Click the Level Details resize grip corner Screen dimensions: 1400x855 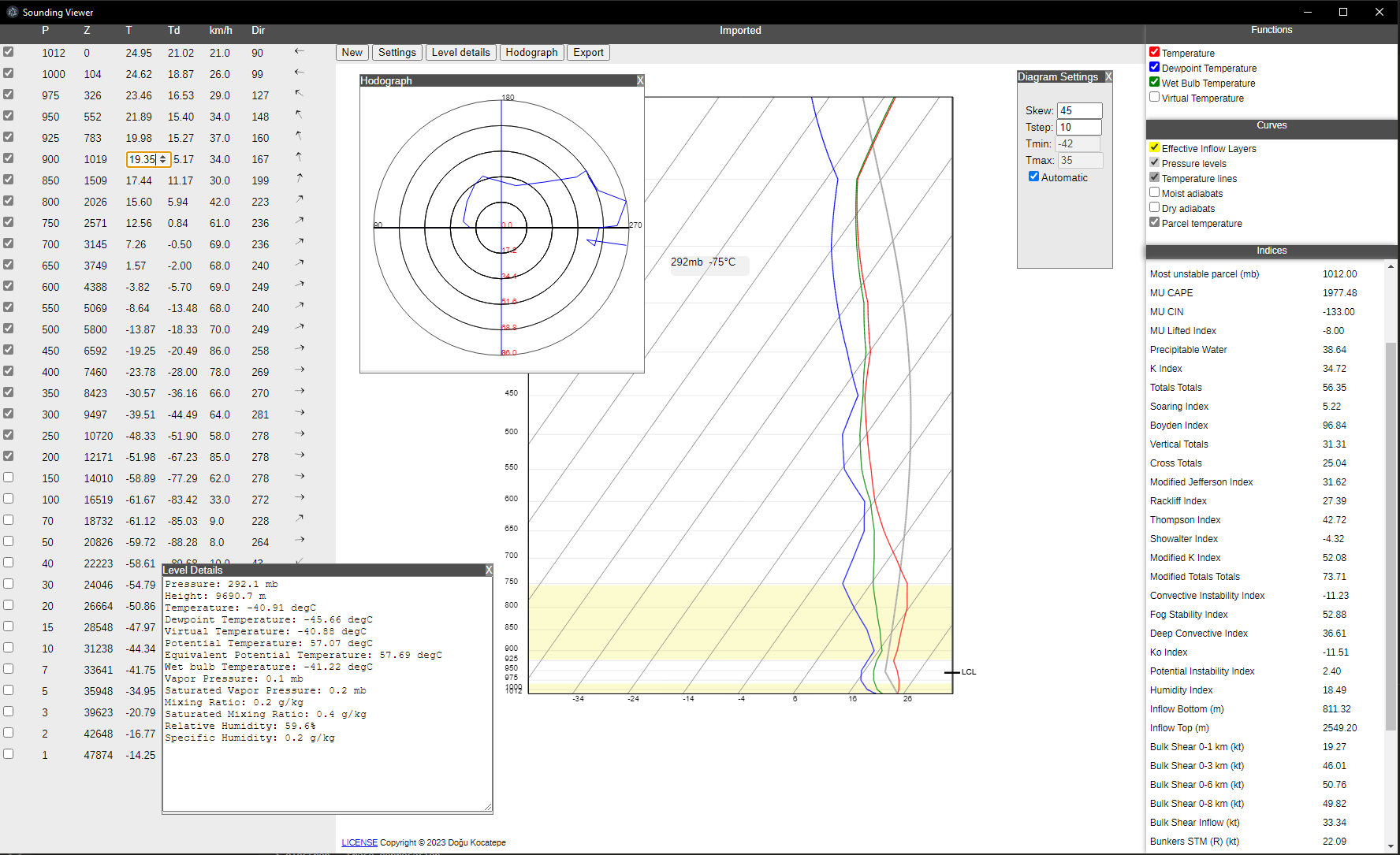coord(488,807)
